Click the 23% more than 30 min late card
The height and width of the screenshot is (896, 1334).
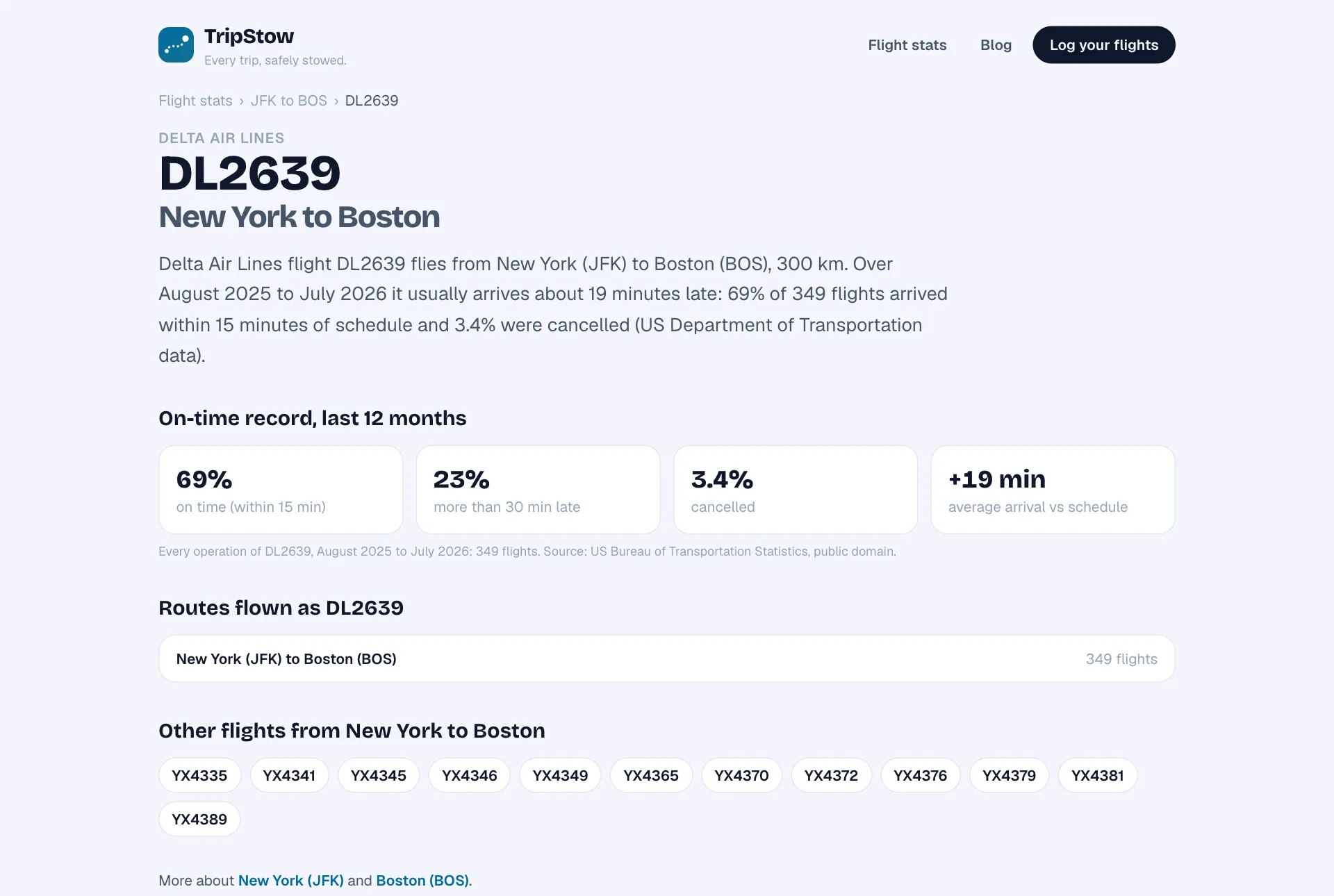click(538, 490)
